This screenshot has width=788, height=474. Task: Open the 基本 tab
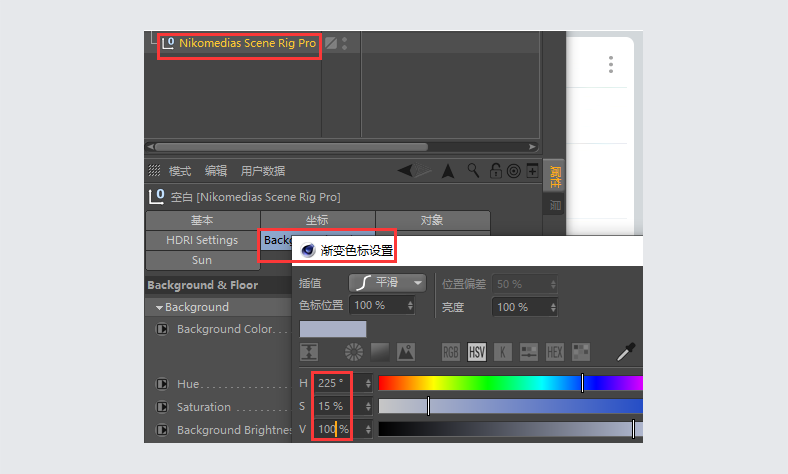pos(203,220)
